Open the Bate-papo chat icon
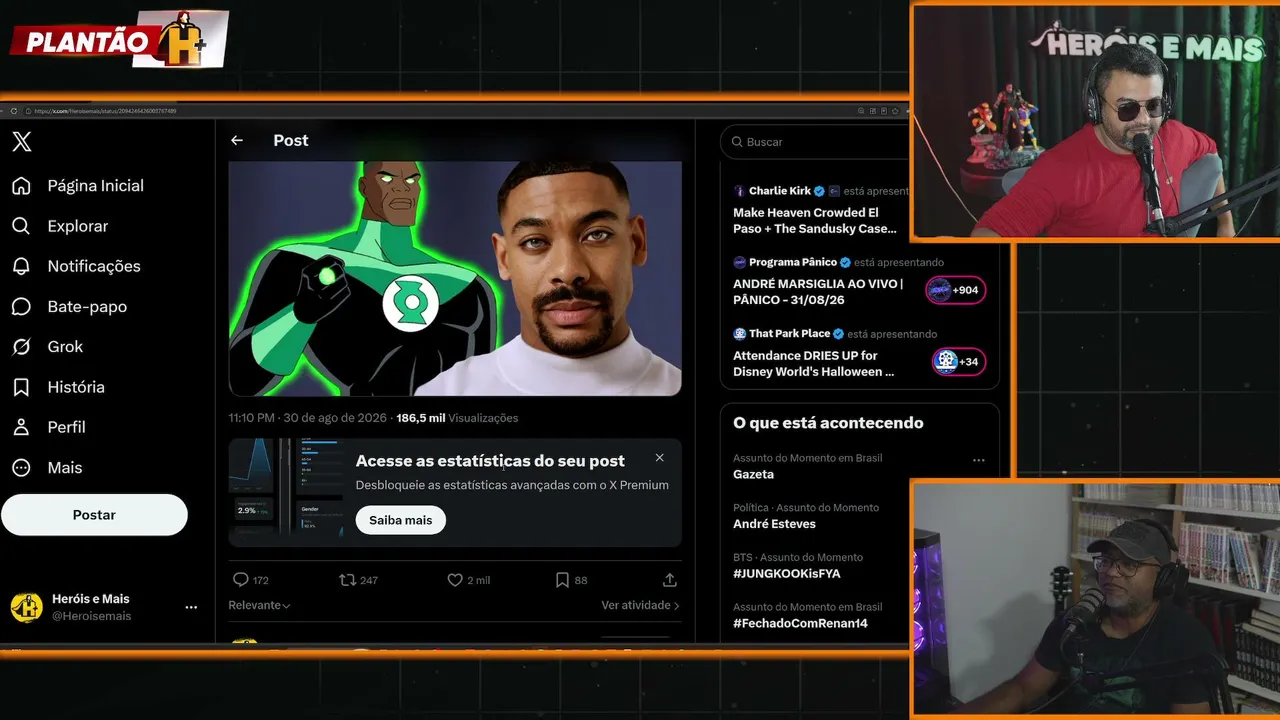Image resolution: width=1280 pixels, height=720 pixels. [x=21, y=307]
